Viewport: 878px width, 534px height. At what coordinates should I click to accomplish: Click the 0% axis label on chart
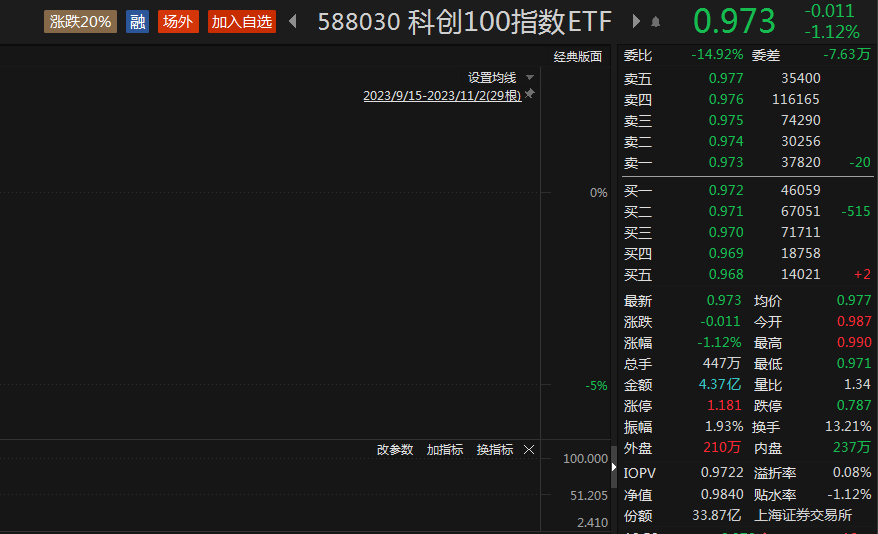click(599, 193)
